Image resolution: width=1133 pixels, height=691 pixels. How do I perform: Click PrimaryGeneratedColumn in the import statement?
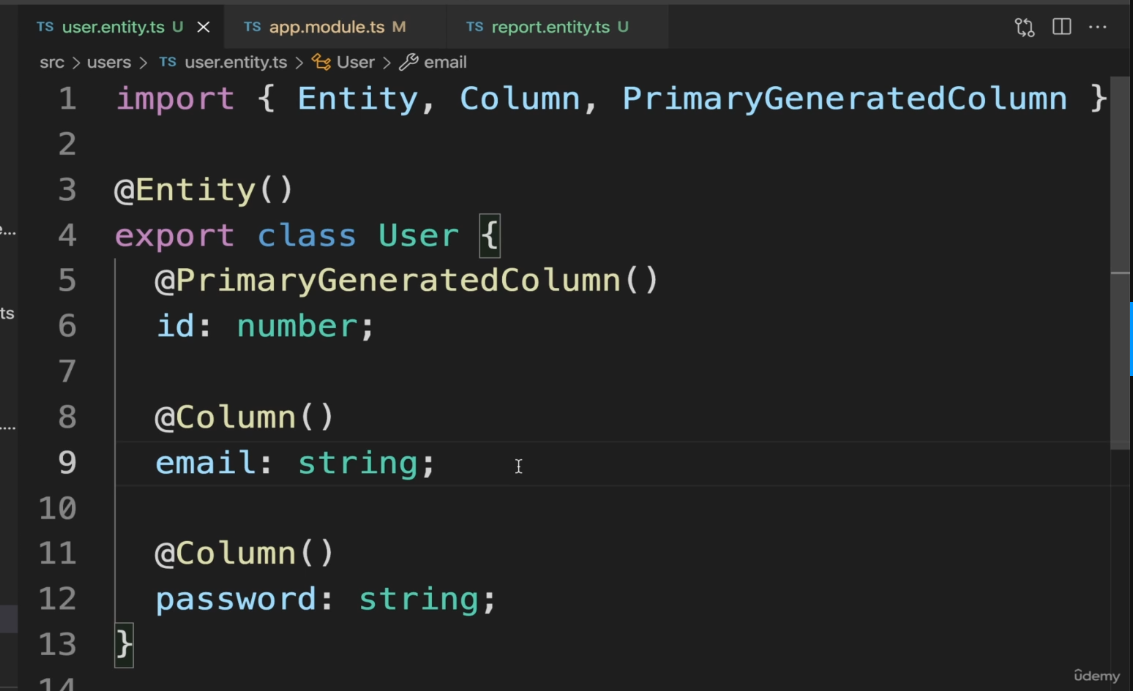pos(845,99)
